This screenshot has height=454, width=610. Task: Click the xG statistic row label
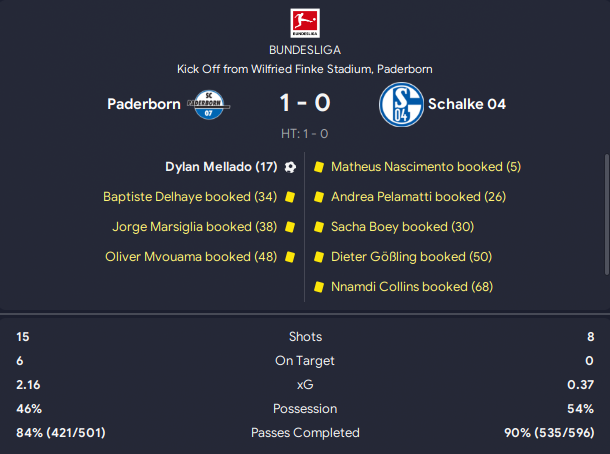305,385
